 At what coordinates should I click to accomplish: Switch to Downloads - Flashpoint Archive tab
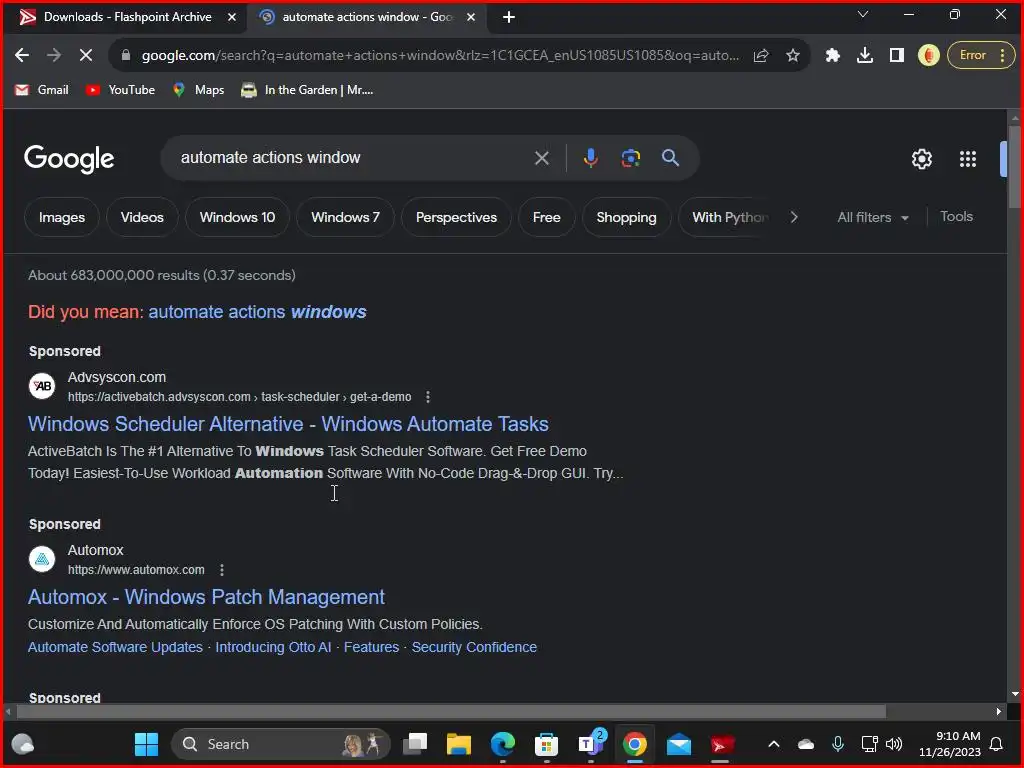point(127,17)
